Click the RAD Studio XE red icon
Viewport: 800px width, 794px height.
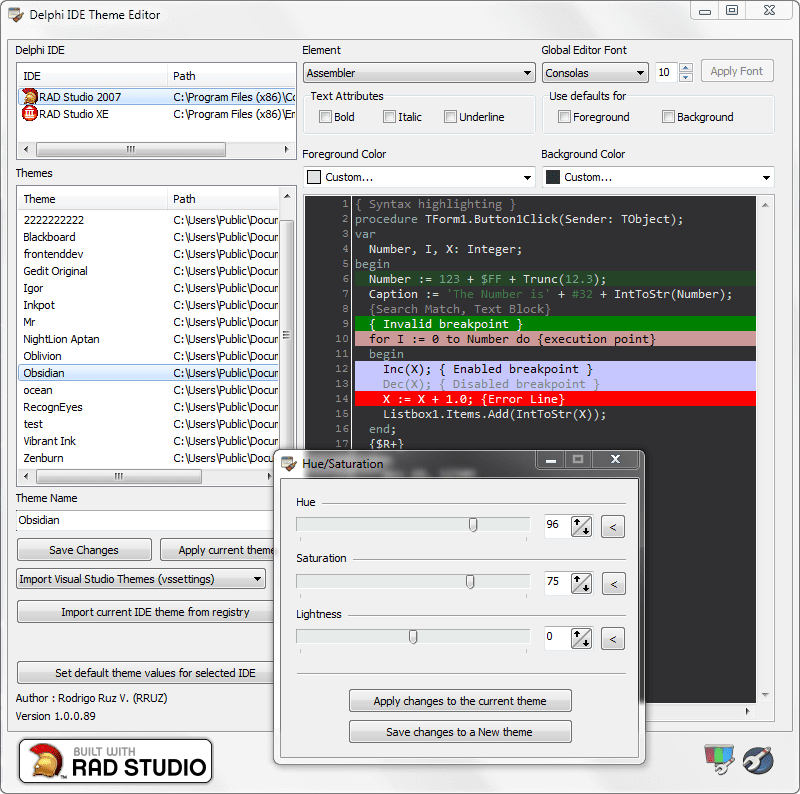pyautogui.click(x=30, y=114)
